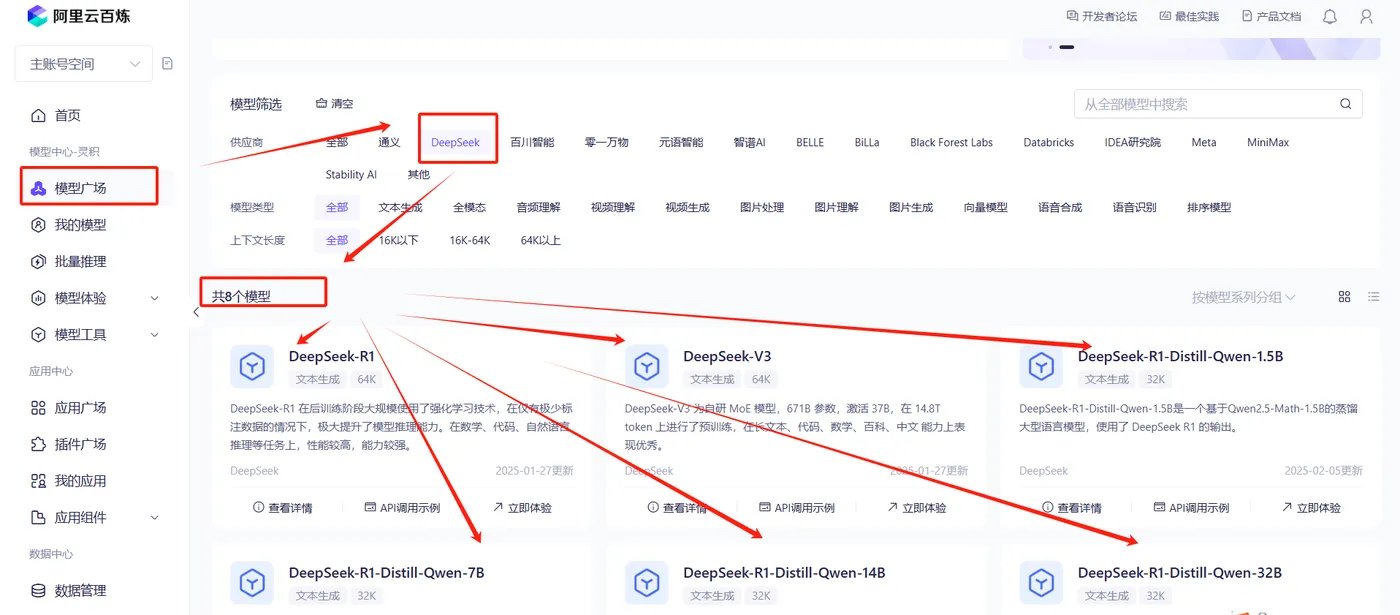Open the 开发者论坛 link

(1102, 16)
